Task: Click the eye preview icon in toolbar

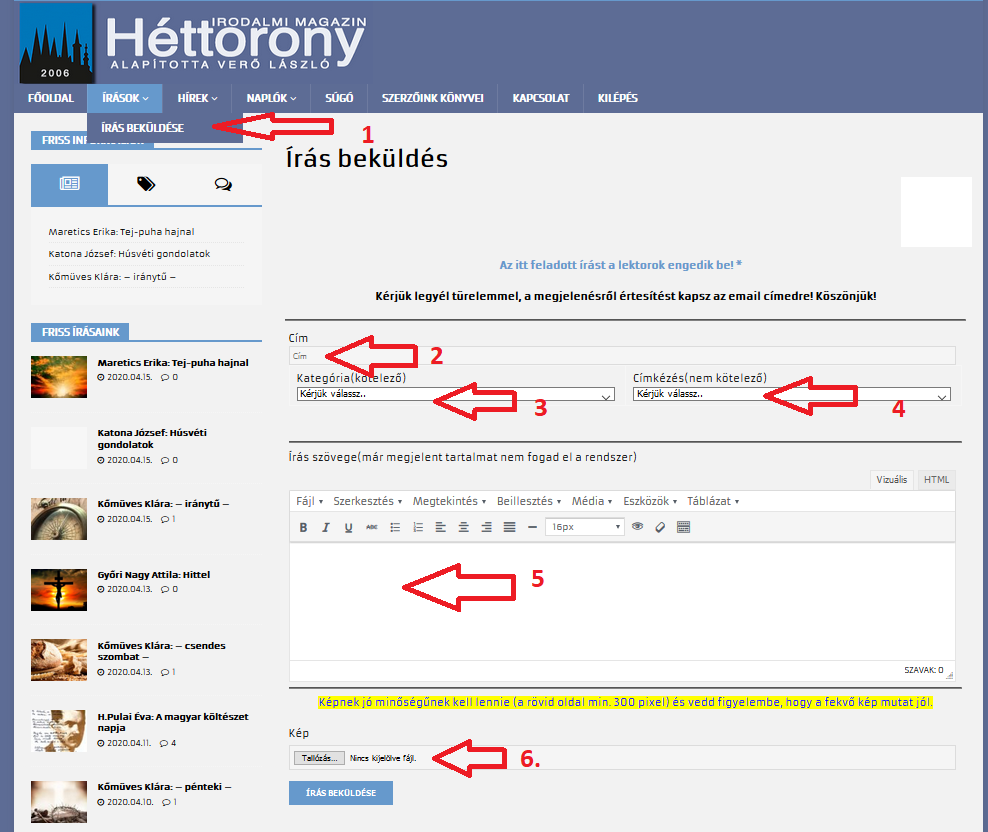Action: [x=637, y=527]
